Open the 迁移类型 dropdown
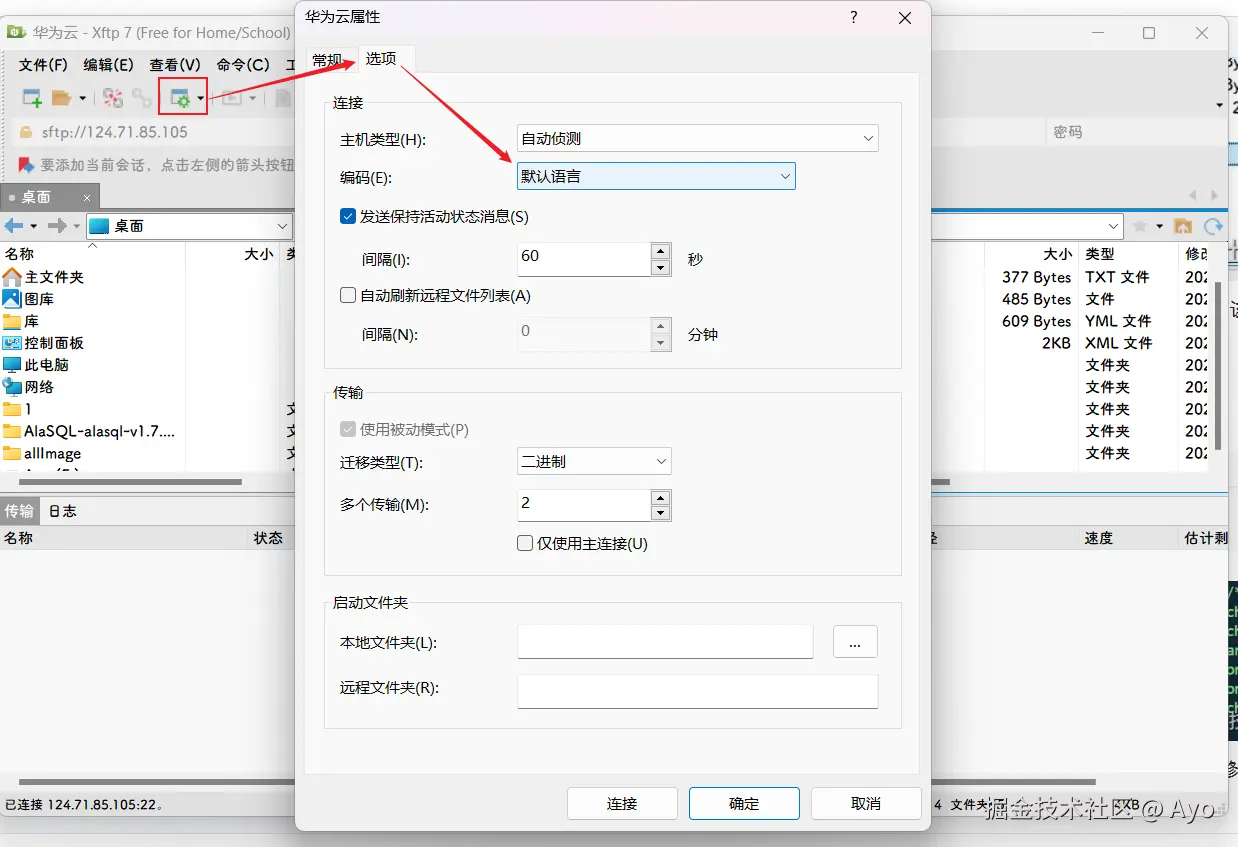 (x=660, y=461)
